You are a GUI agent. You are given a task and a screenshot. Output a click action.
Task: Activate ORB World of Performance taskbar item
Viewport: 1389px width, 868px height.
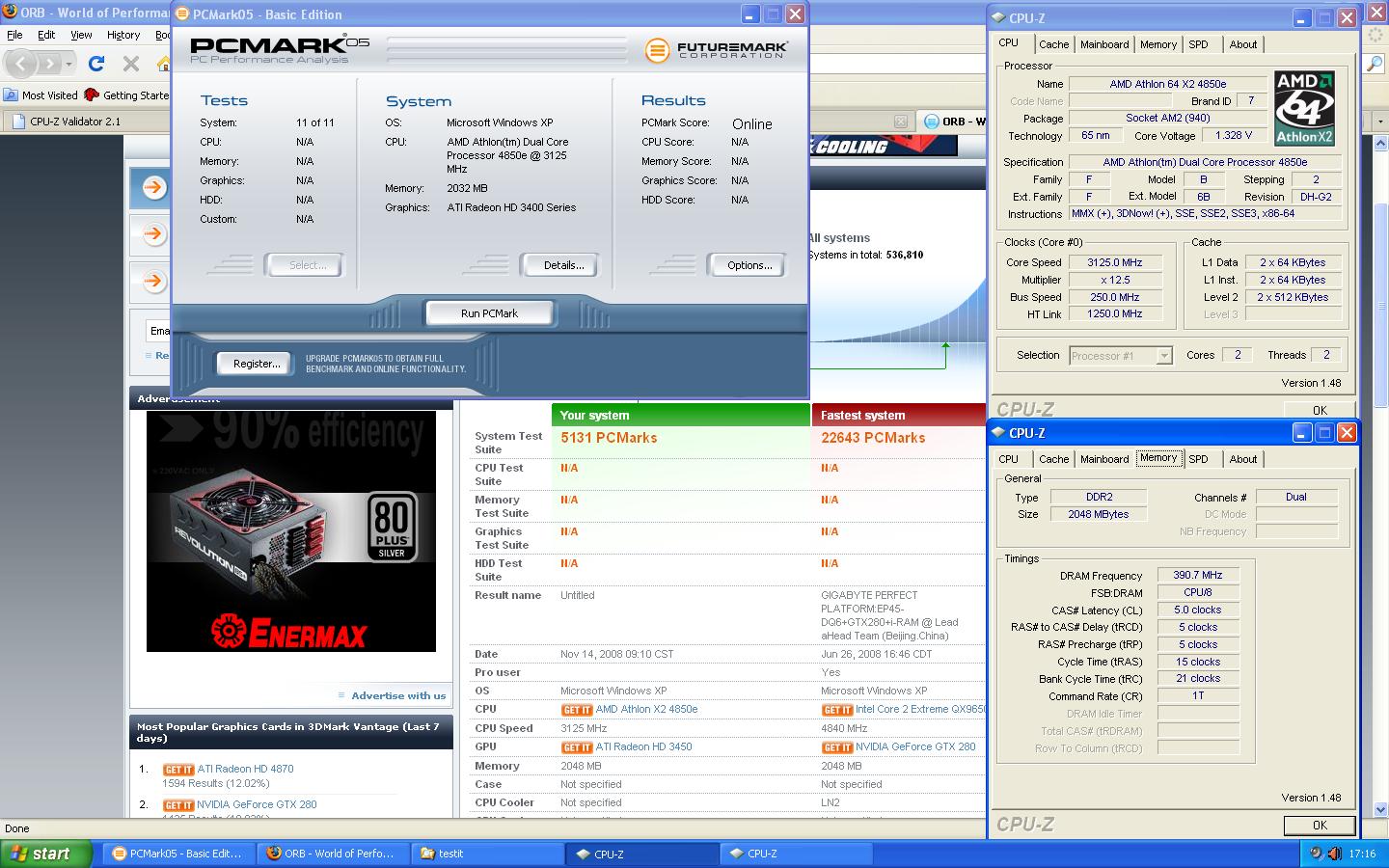click(x=332, y=854)
